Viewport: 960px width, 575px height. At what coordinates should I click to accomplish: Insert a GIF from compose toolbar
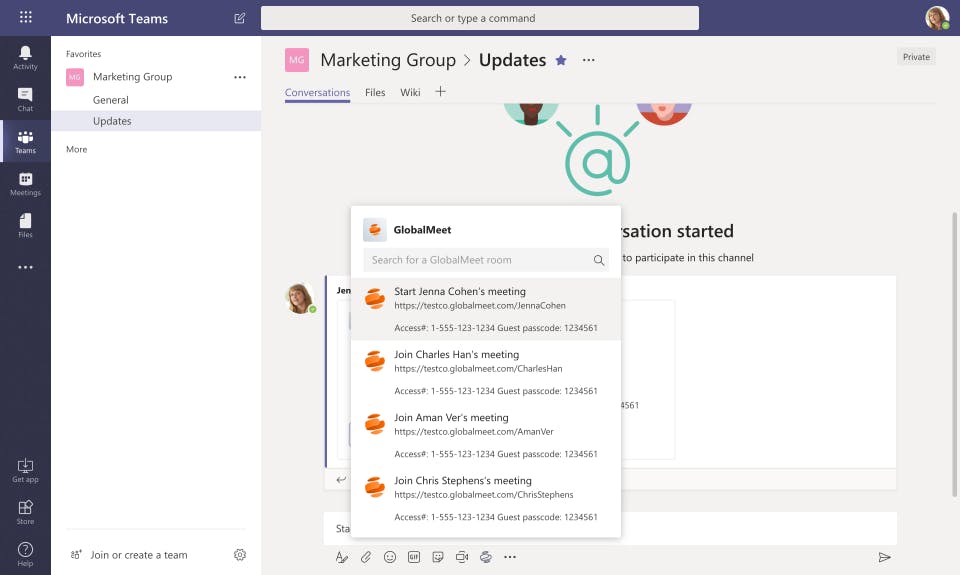point(414,557)
